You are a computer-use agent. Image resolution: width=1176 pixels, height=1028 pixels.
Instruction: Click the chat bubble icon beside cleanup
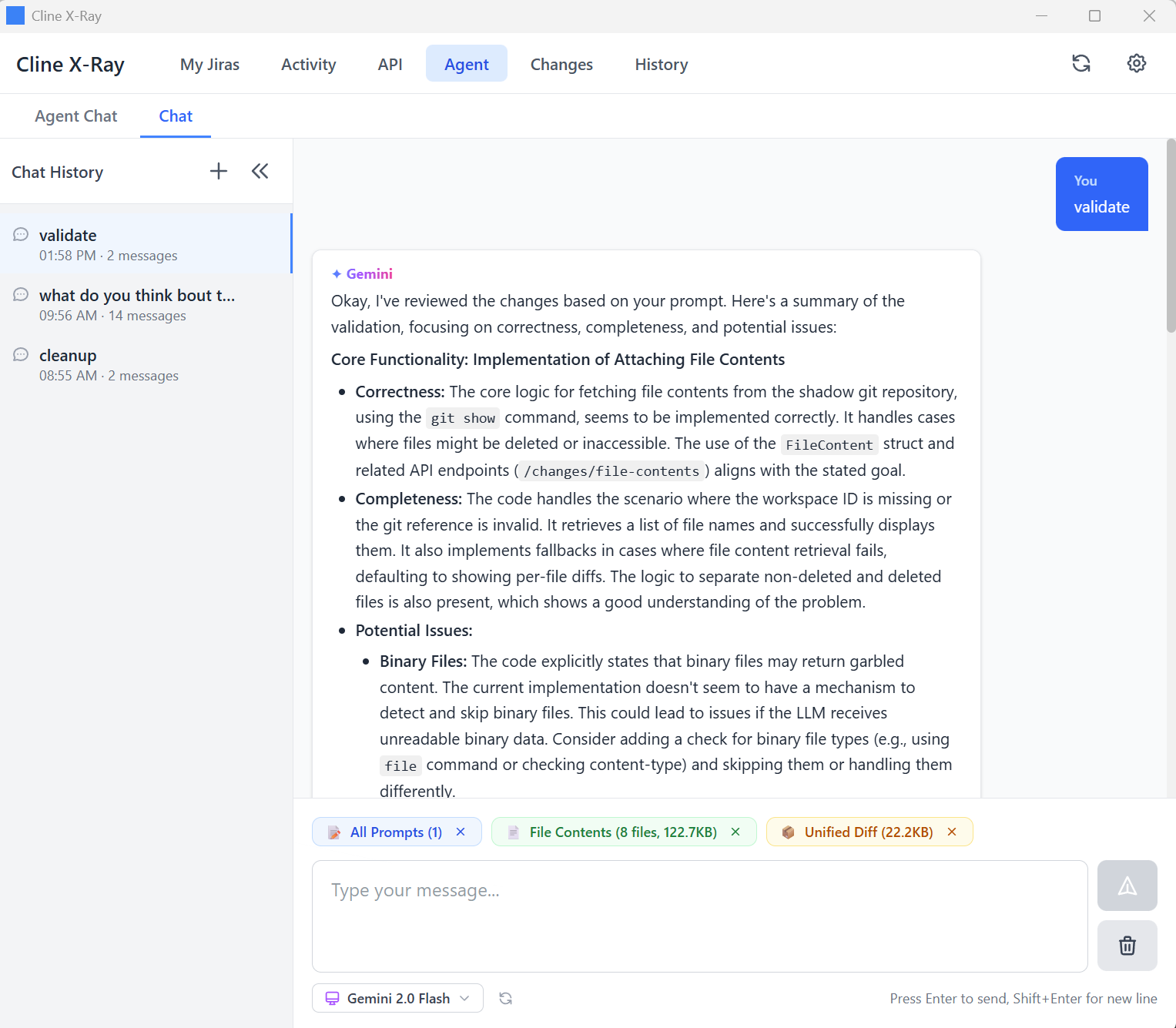[x=21, y=354]
